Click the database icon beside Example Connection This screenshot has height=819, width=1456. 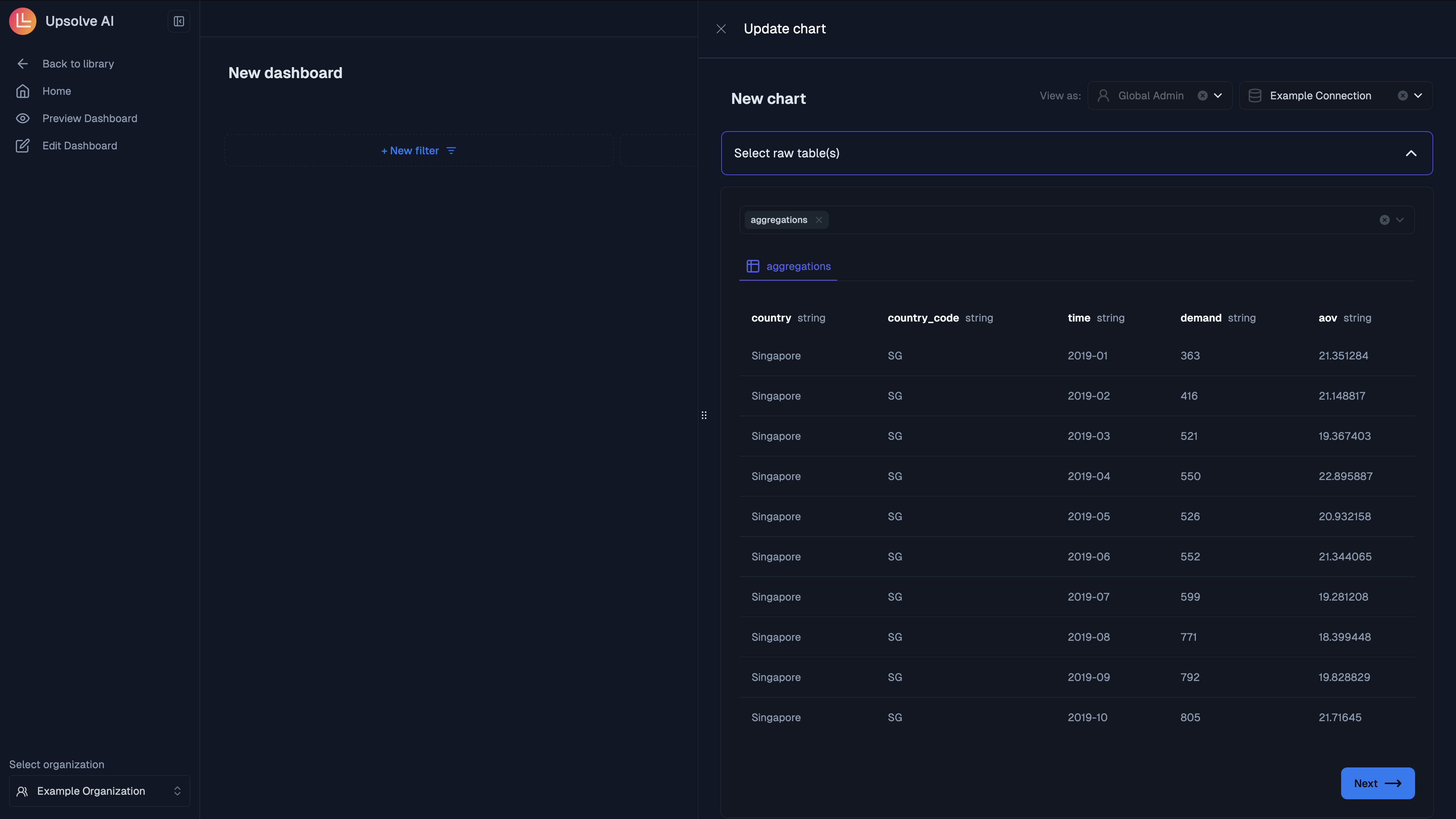point(1255,95)
